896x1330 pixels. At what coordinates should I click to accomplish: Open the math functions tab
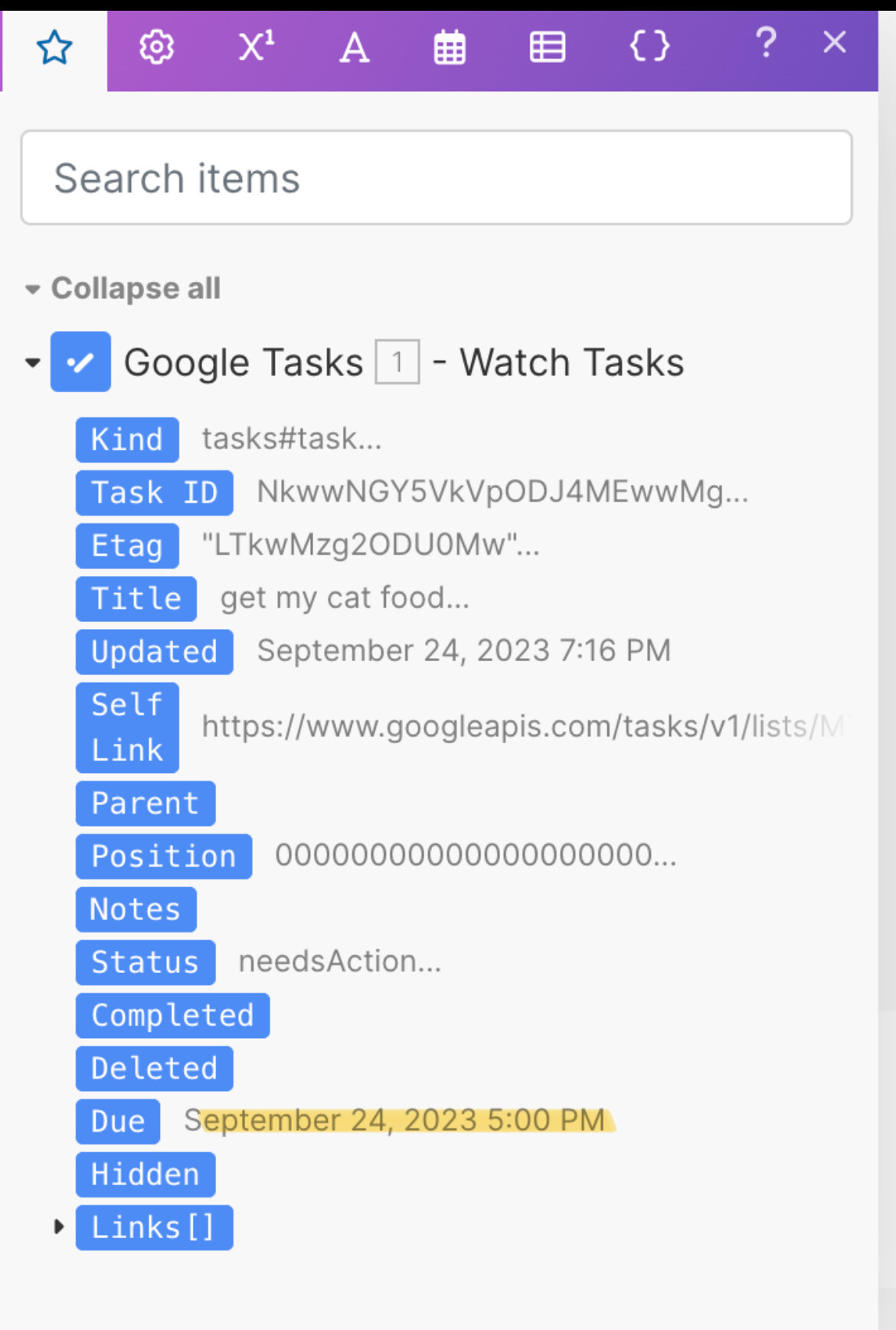(x=256, y=47)
